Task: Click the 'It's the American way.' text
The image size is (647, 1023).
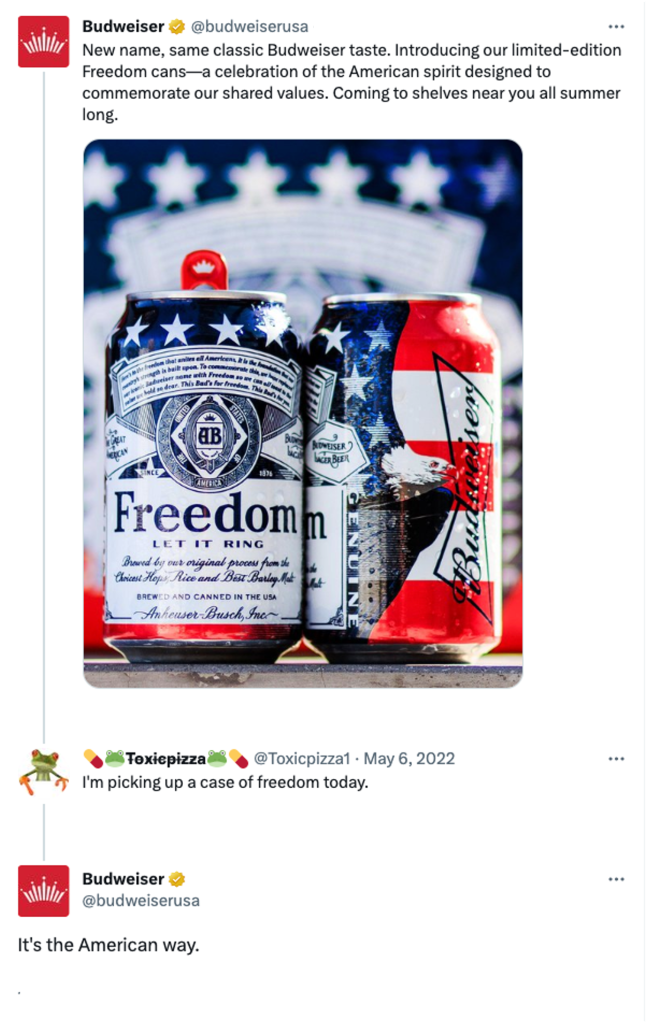Action: [108, 945]
